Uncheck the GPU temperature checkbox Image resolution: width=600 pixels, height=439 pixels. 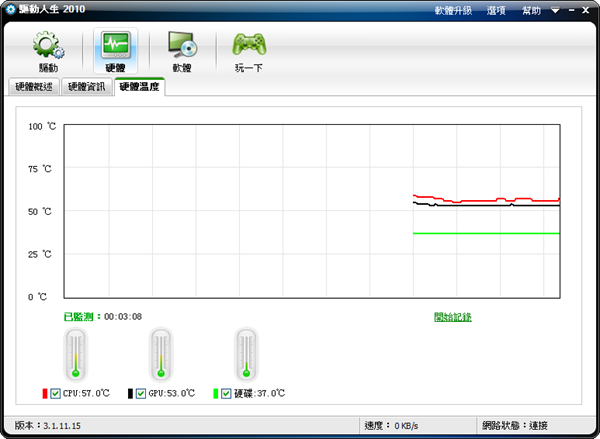pos(141,393)
